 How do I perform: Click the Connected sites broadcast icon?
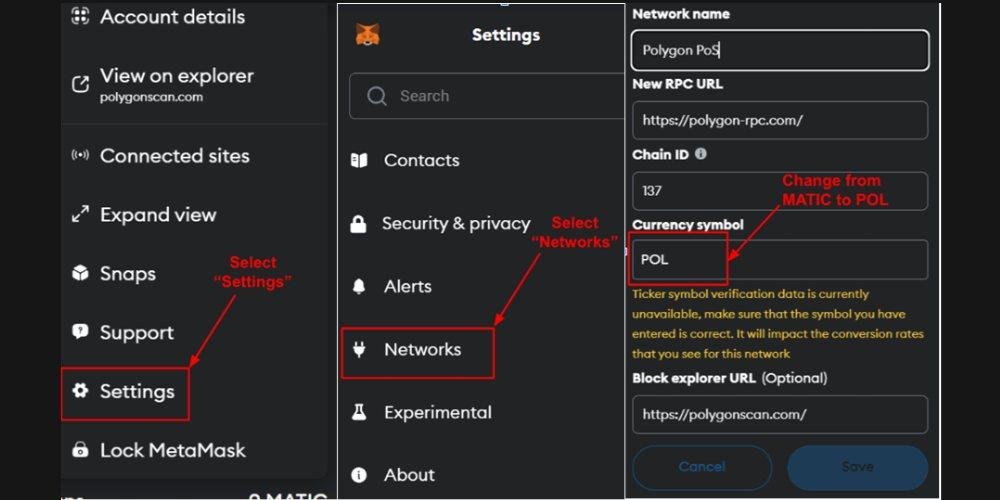tap(80, 156)
